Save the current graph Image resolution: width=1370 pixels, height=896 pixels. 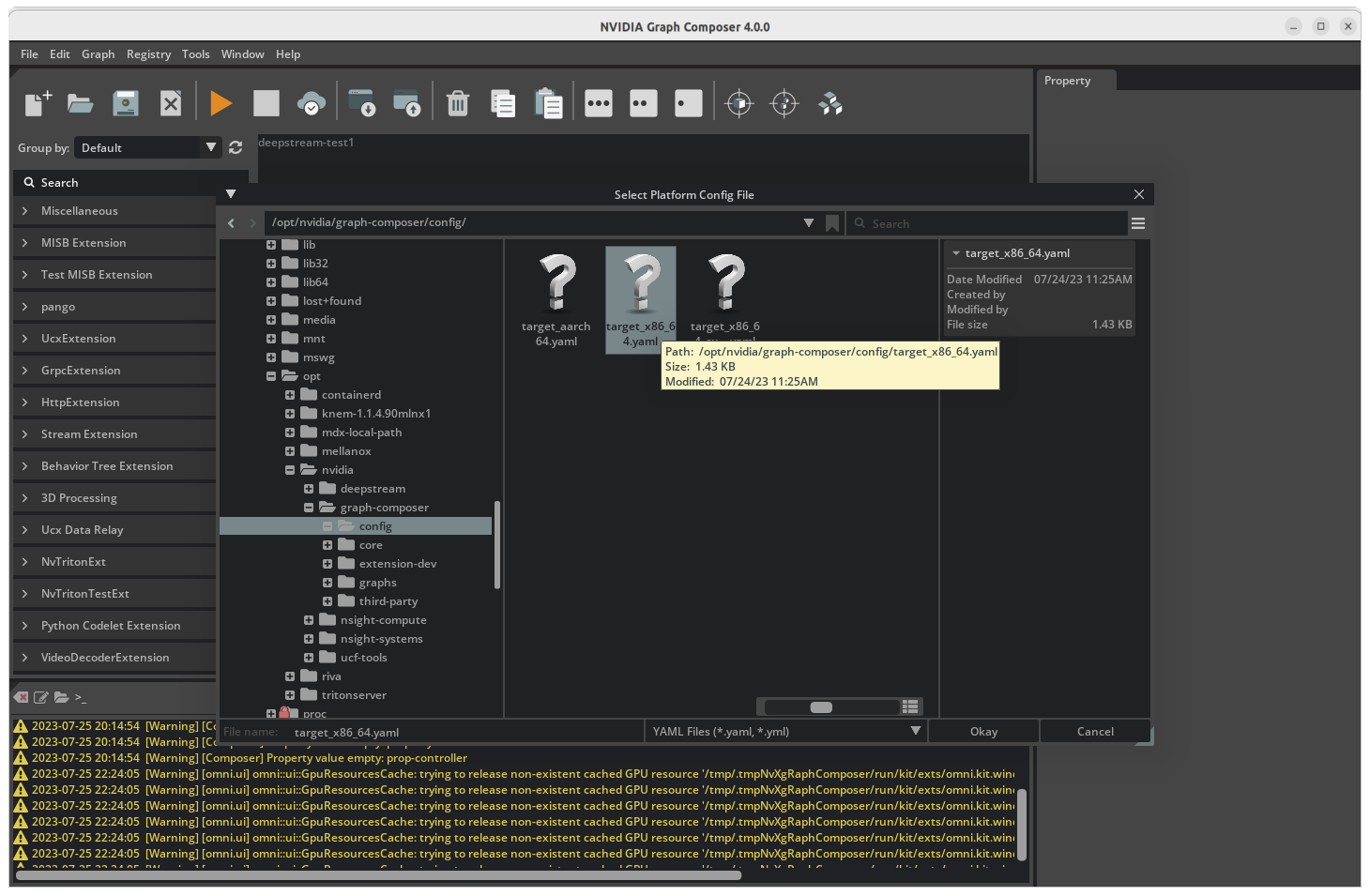pos(125,103)
